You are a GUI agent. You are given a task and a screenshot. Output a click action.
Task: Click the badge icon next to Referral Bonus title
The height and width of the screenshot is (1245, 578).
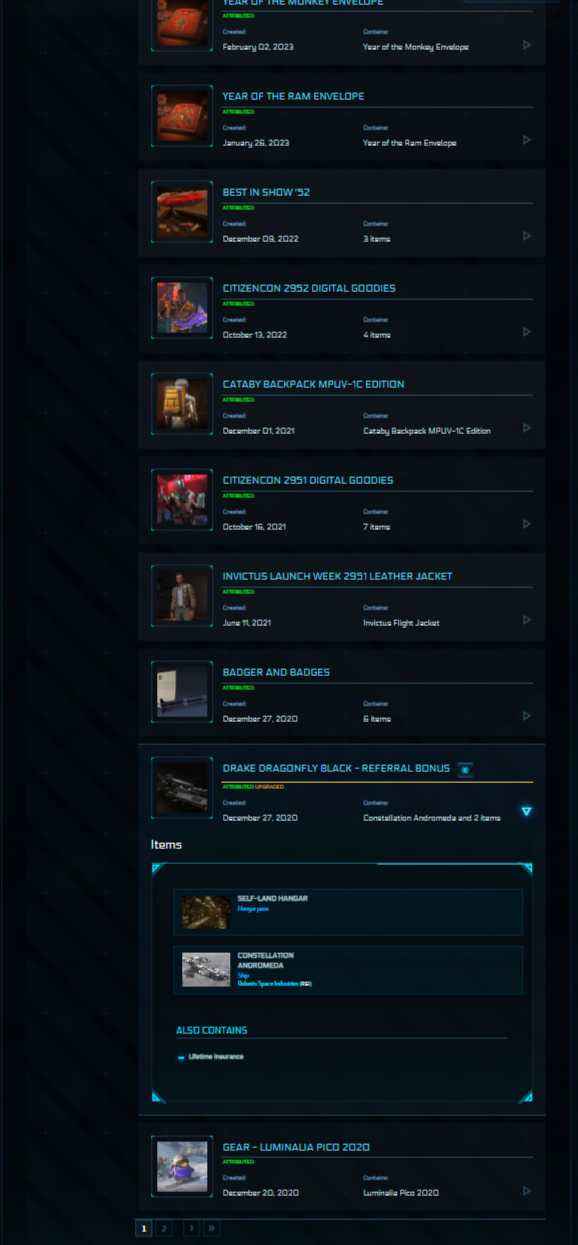tap(465, 769)
